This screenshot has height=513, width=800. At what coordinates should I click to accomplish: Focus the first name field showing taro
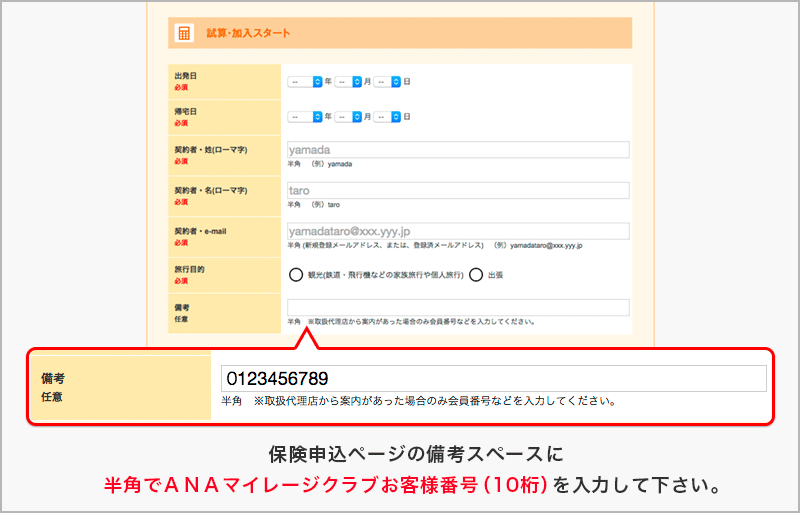(458, 190)
